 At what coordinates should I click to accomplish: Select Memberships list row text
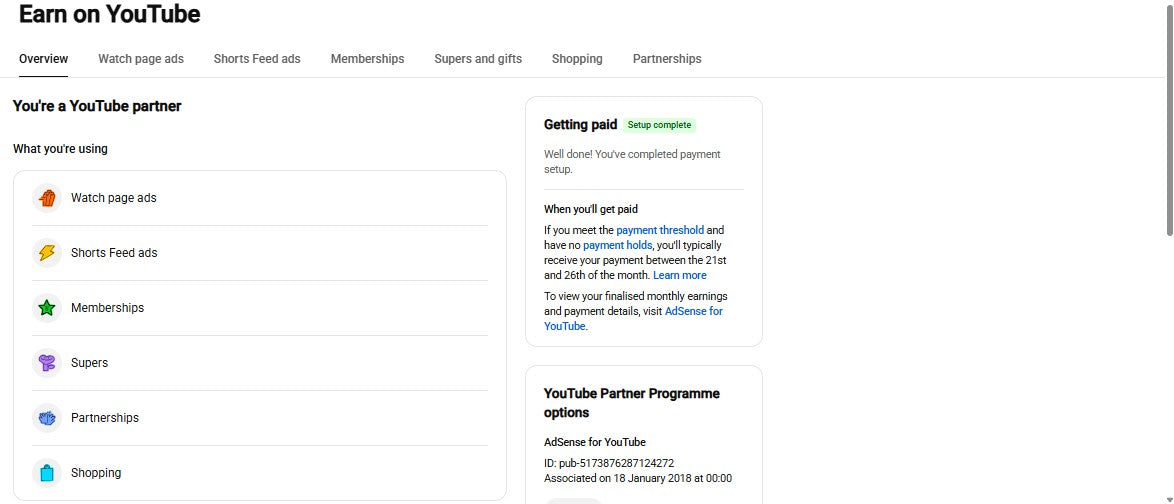click(x=108, y=308)
